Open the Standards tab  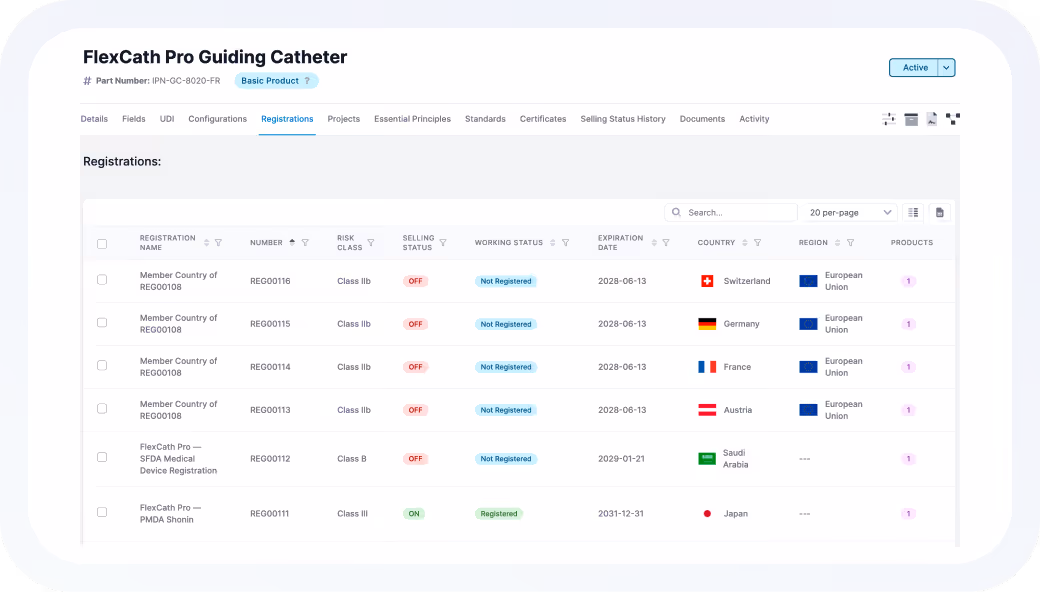point(485,119)
